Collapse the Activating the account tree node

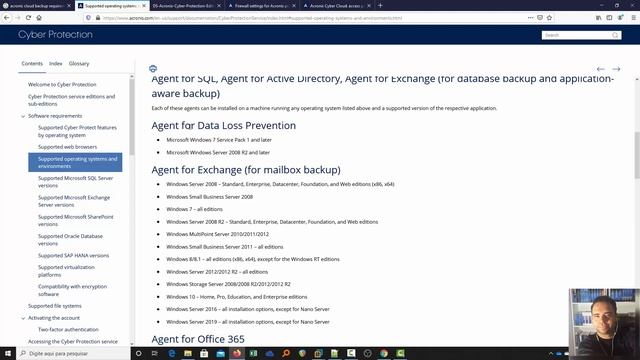click(x=23, y=318)
